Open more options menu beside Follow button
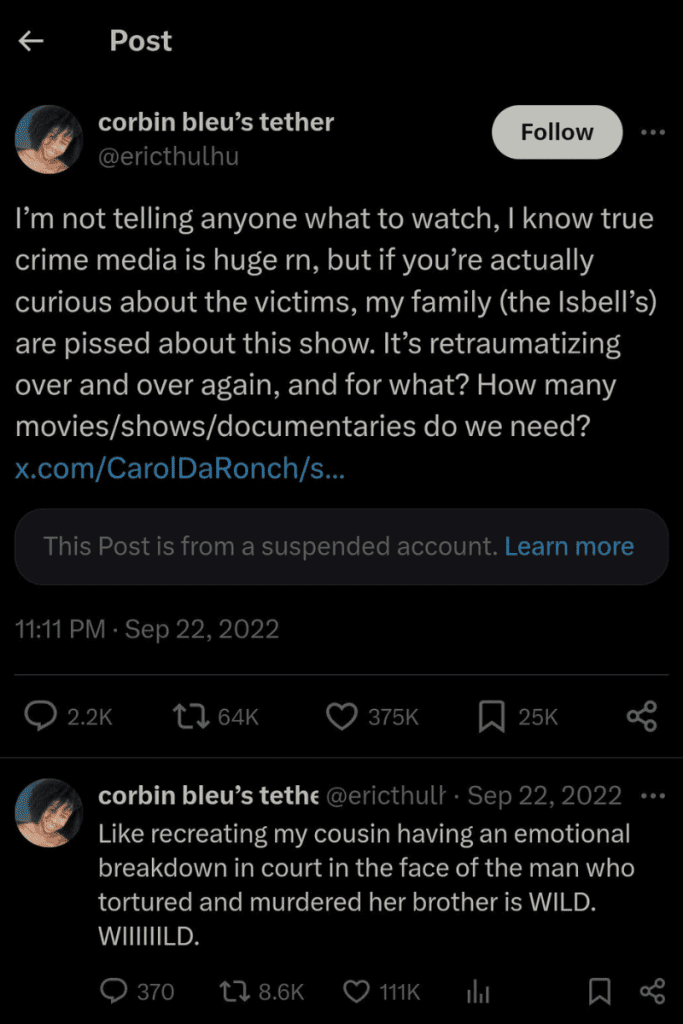Image resolution: width=683 pixels, height=1024 pixels. pos(652,132)
